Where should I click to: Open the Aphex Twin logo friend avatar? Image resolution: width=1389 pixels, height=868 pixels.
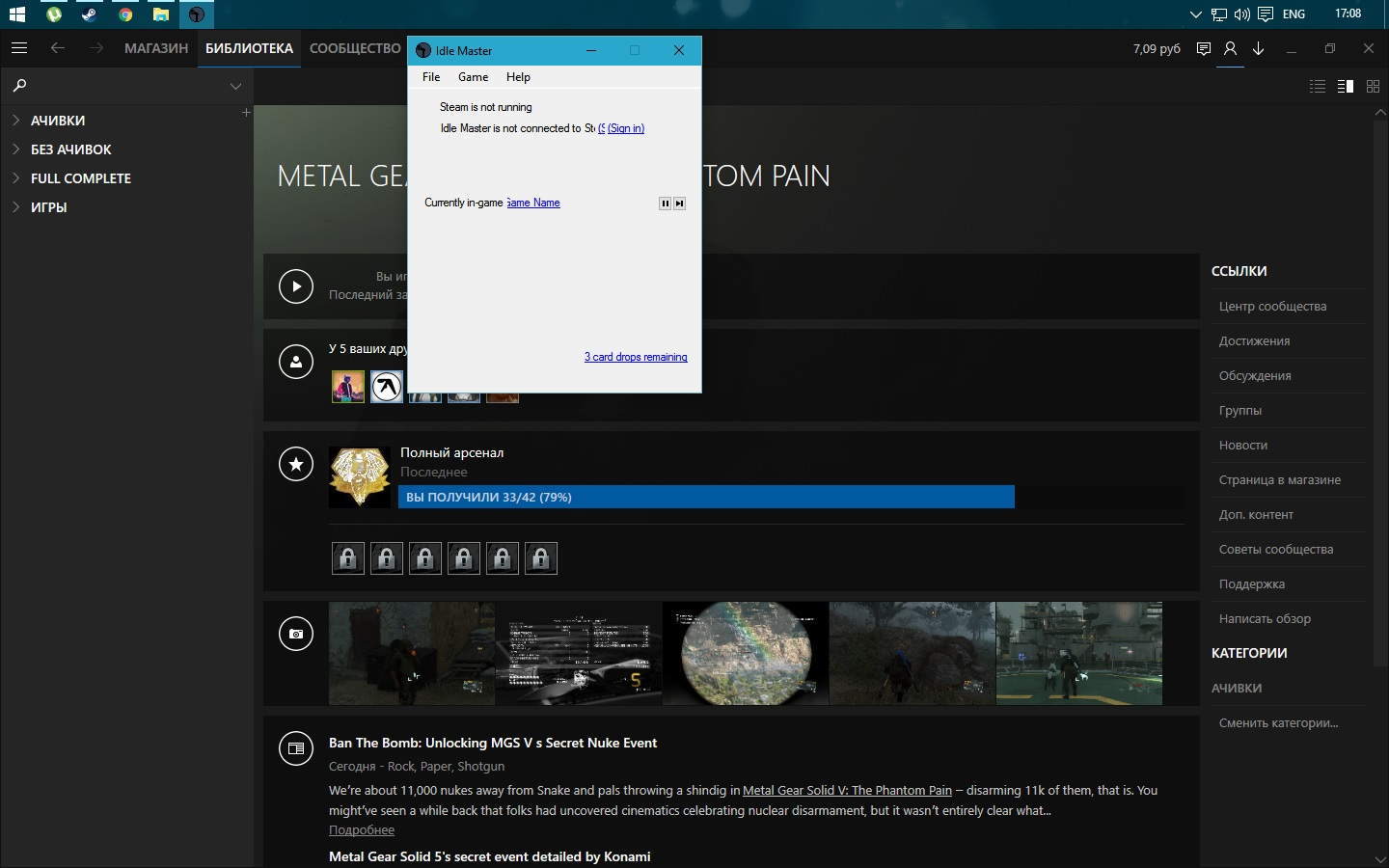(387, 387)
